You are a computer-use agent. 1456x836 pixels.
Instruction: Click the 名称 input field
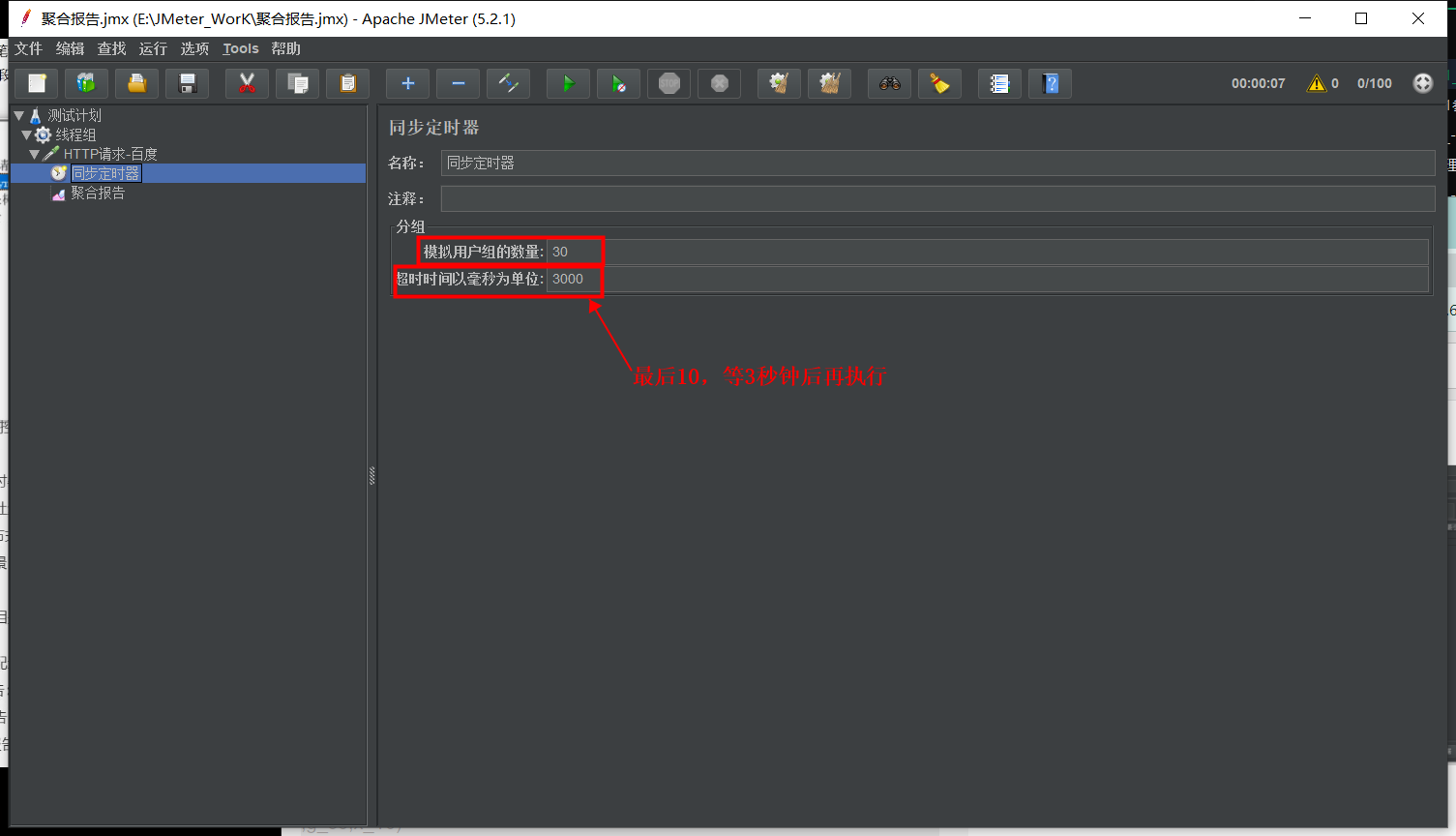(x=937, y=163)
